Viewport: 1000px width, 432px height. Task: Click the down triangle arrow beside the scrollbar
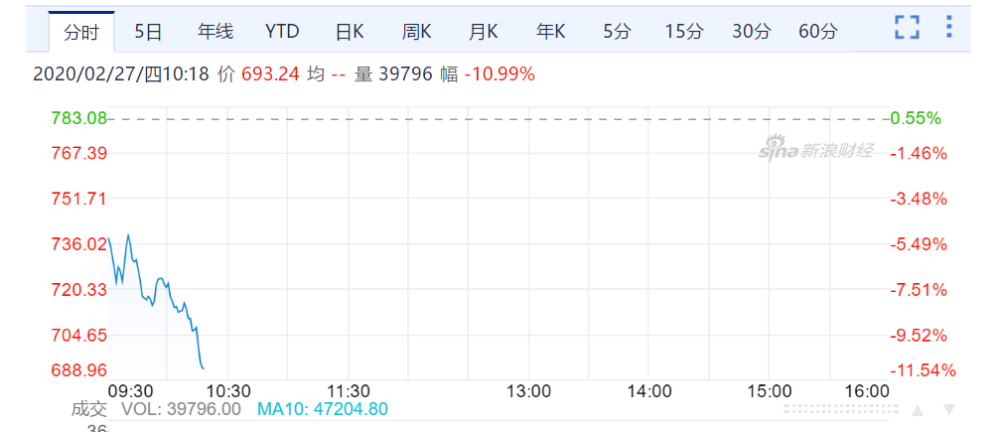949,410
